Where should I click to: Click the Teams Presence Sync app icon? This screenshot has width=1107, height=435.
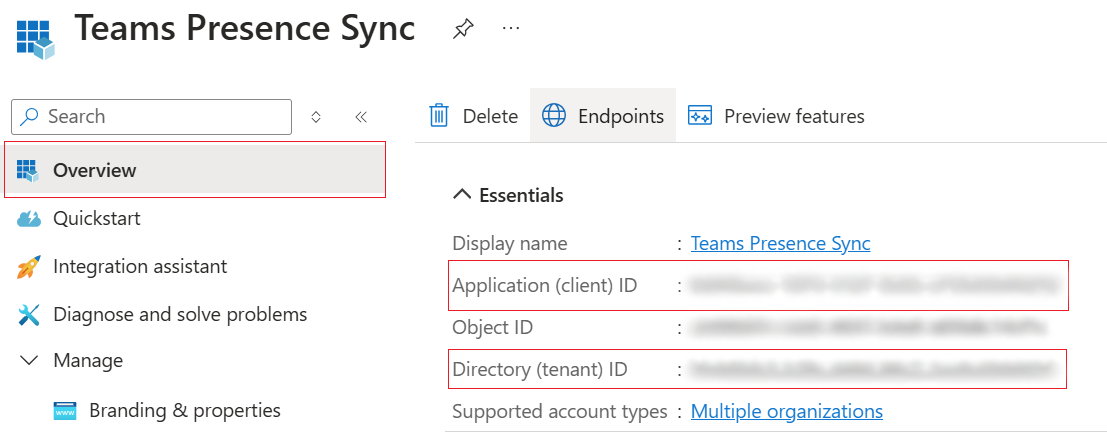(35, 39)
